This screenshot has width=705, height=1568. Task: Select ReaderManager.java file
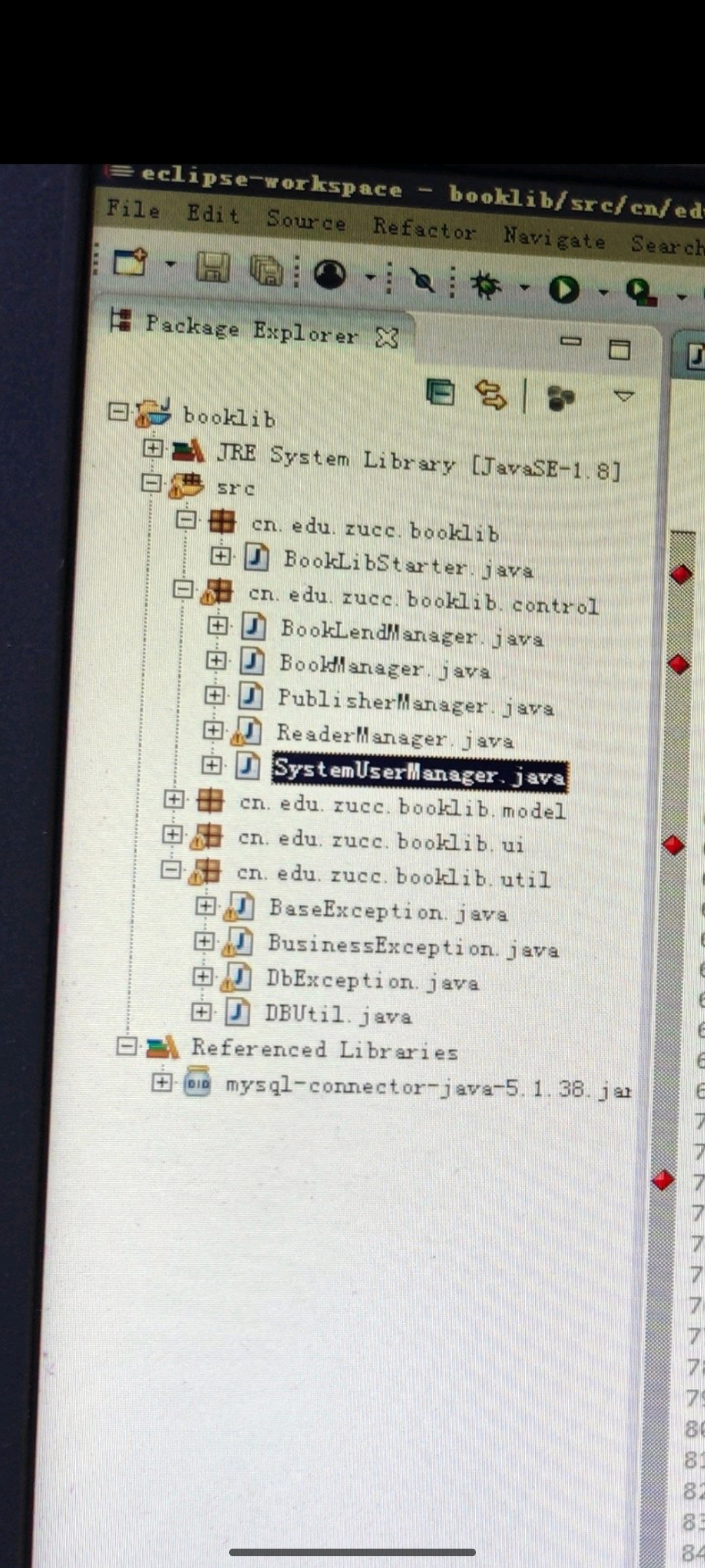(x=395, y=736)
